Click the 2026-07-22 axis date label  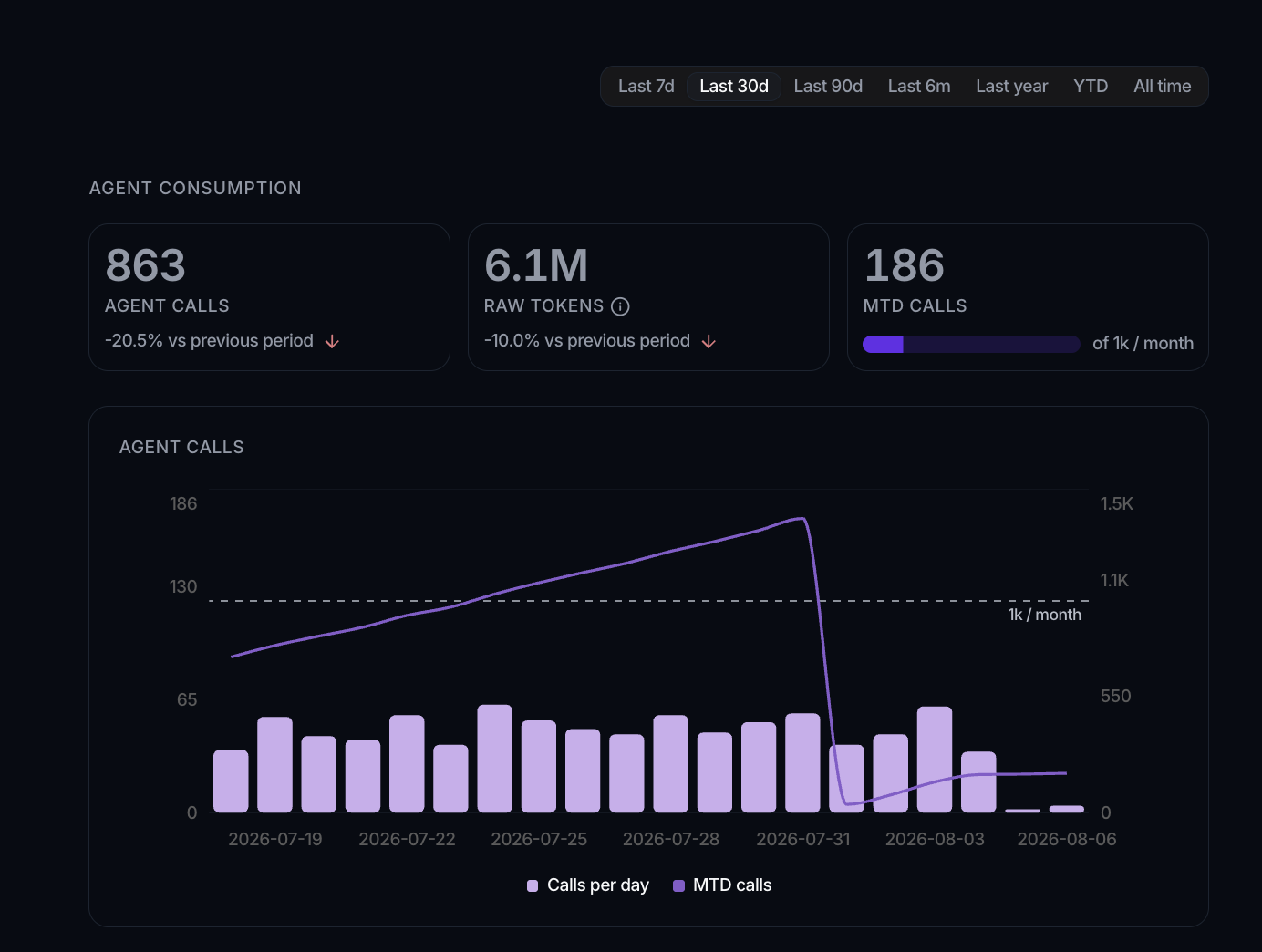click(407, 839)
